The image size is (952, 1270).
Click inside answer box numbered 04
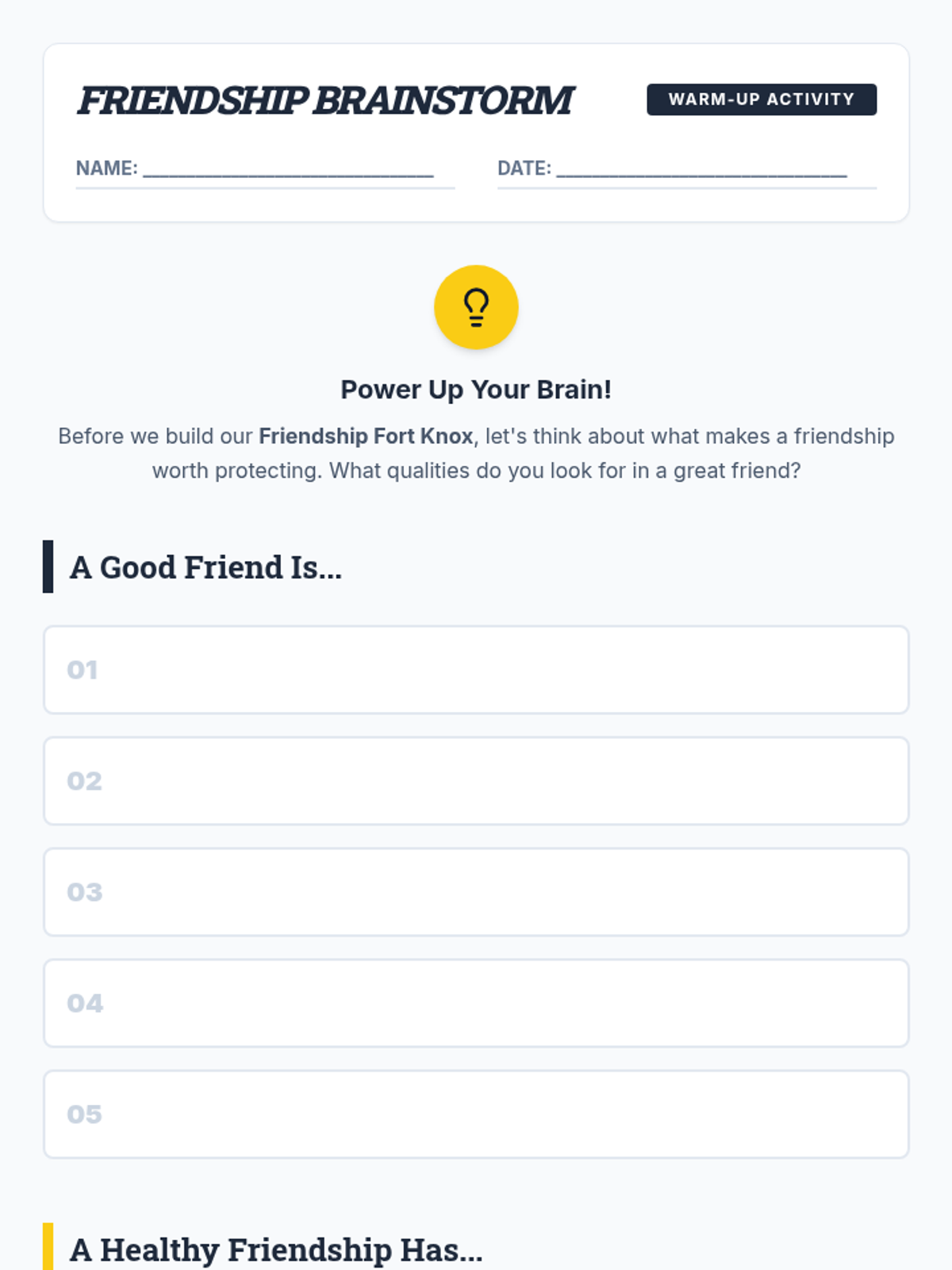[x=476, y=1003]
